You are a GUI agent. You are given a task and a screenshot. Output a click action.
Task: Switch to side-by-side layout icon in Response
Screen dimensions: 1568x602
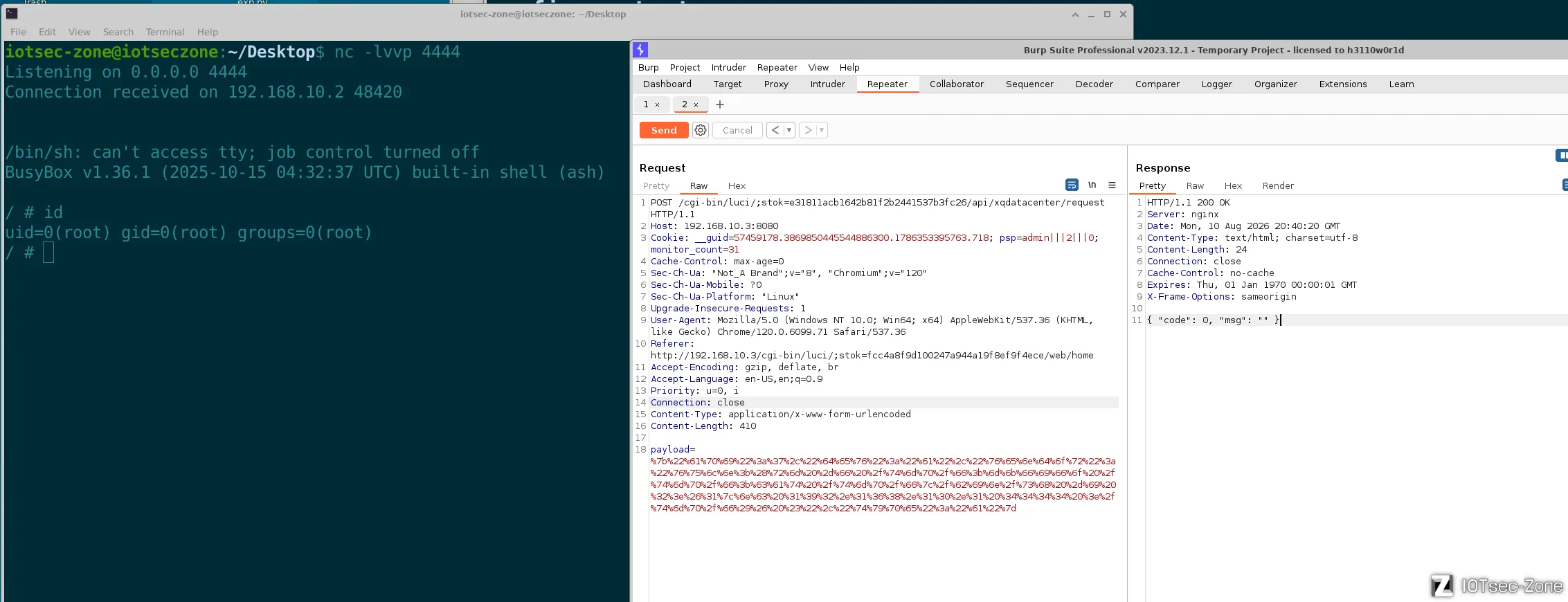pyautogui.click(x=1562, y=156)
